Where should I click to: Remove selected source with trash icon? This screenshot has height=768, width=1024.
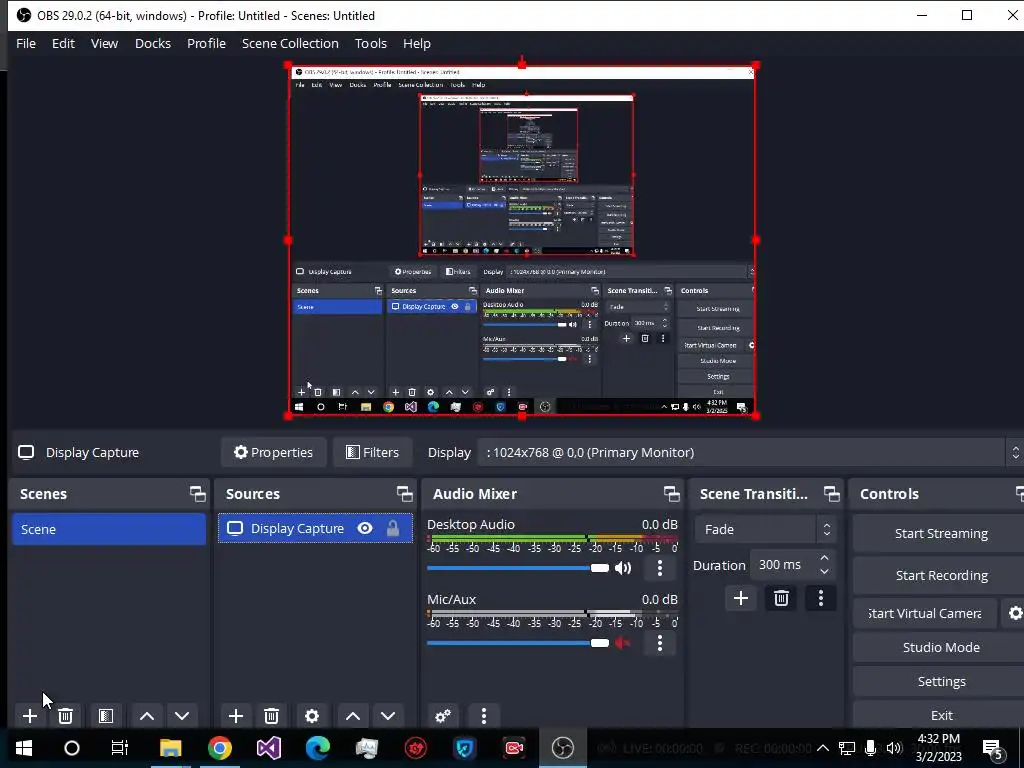pos(272,716)
